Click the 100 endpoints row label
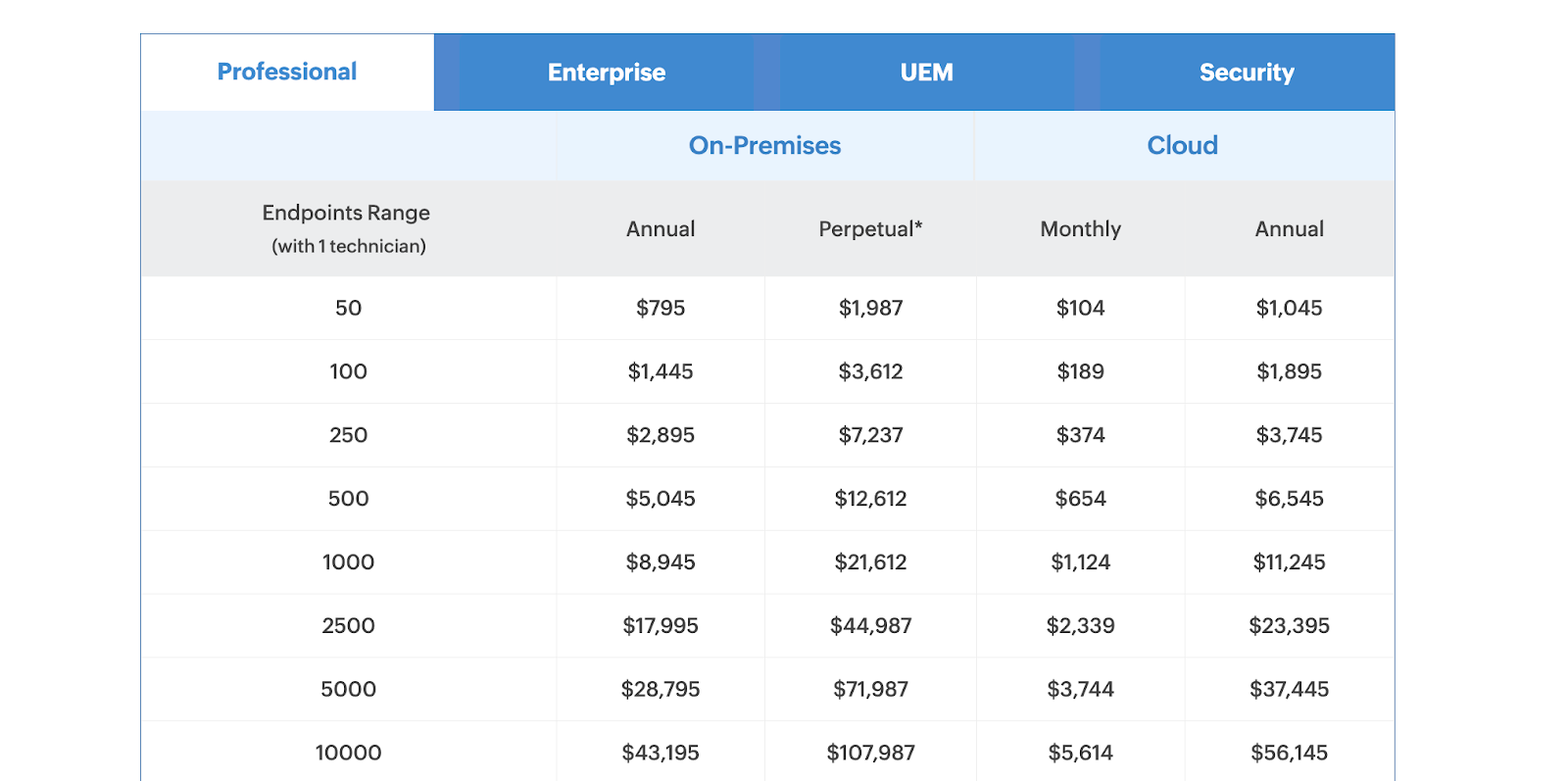 (348, 371)
